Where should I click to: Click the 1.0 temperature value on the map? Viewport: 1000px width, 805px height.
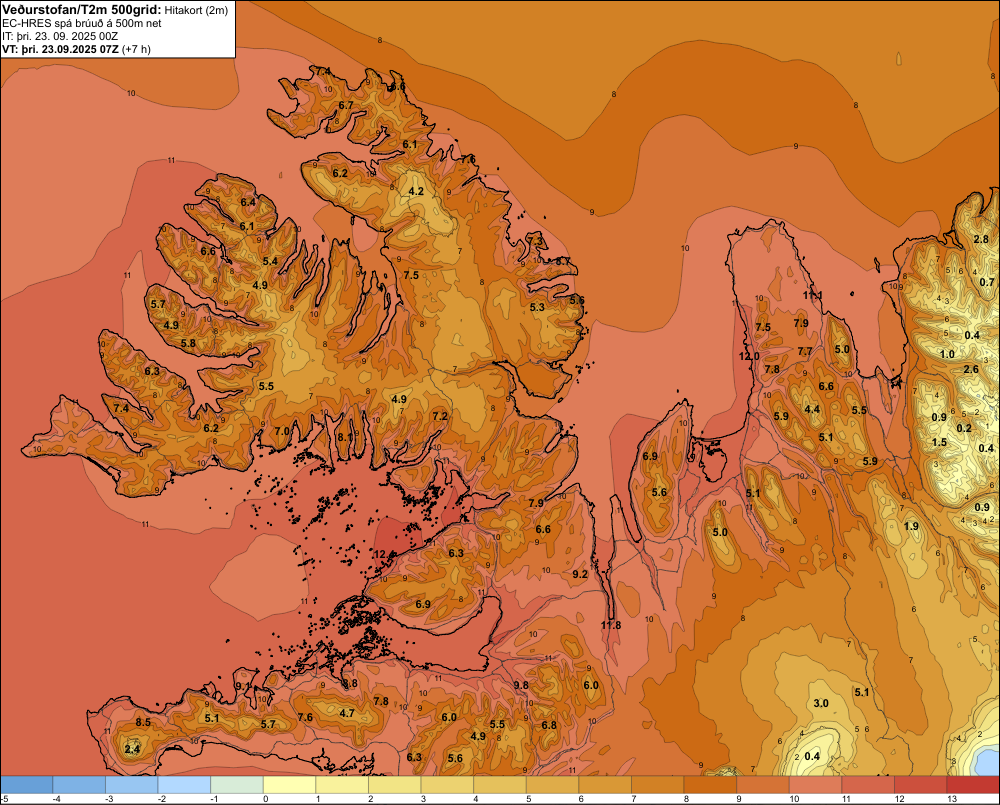coord(947,354)
